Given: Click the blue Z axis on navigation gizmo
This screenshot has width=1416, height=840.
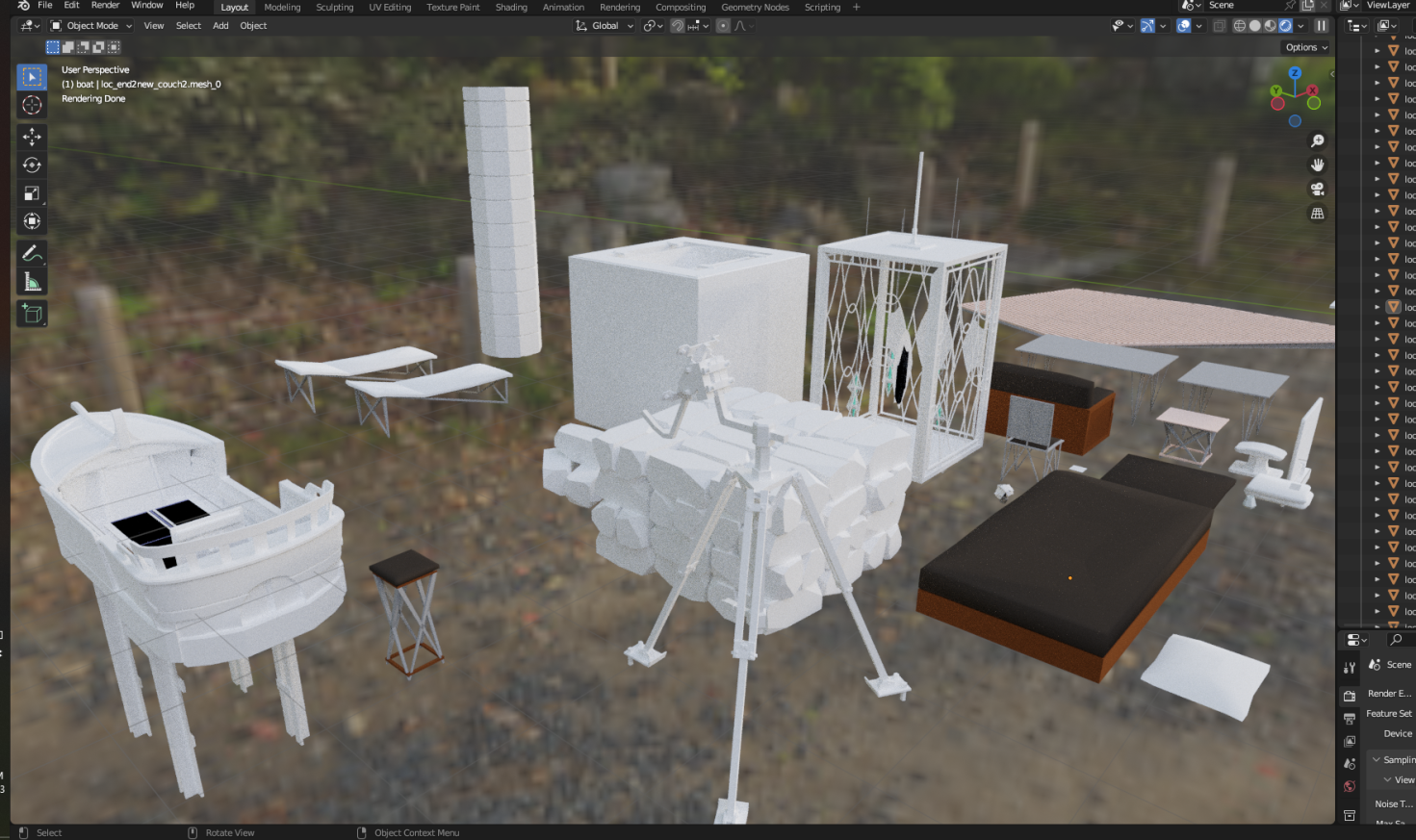Looking at the screenshot, I should pyautogui.click(x=1295, y=73).
